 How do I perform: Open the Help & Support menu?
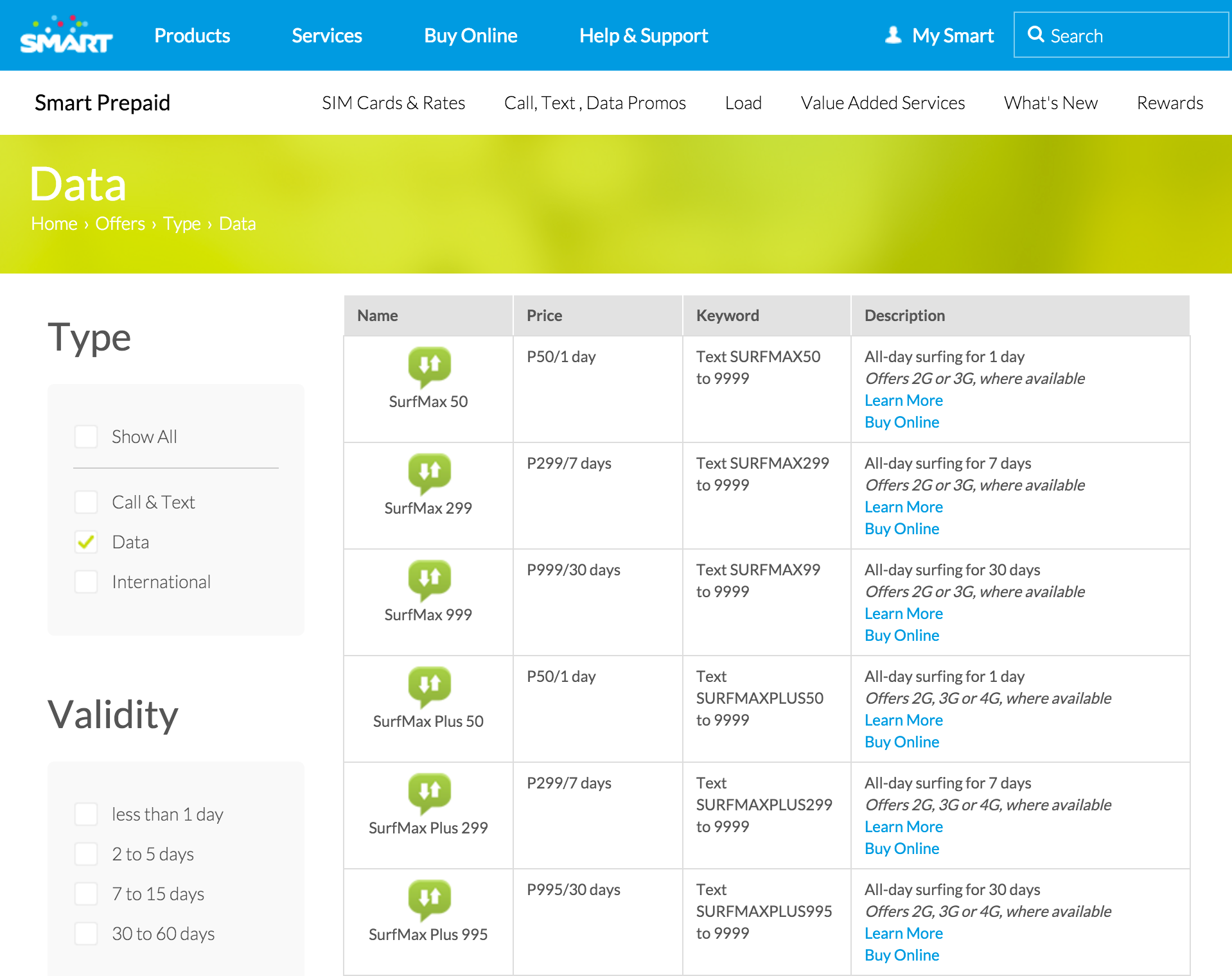644,35
